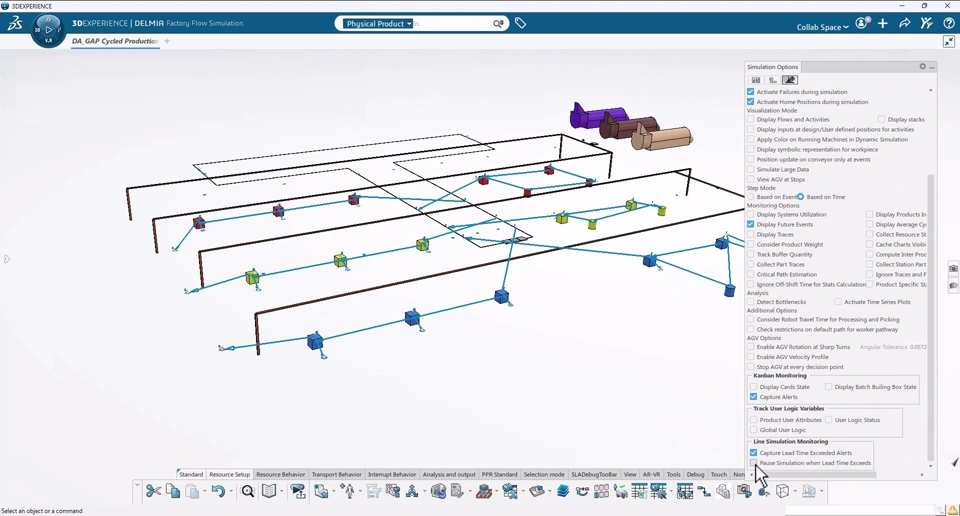The height and width of the screenshot is (516, 960).
Task: Uncheck Capture Alerts under Kanban Monitoring
Action: (x=754, y=397)
